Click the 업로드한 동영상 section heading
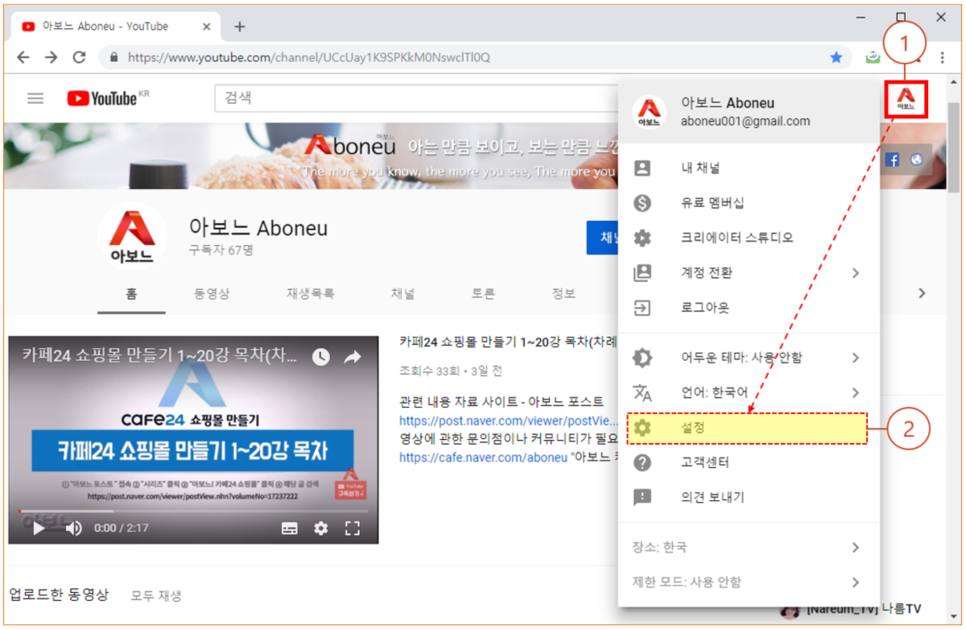The image size is (966, 630). click(x=59, y=595)
